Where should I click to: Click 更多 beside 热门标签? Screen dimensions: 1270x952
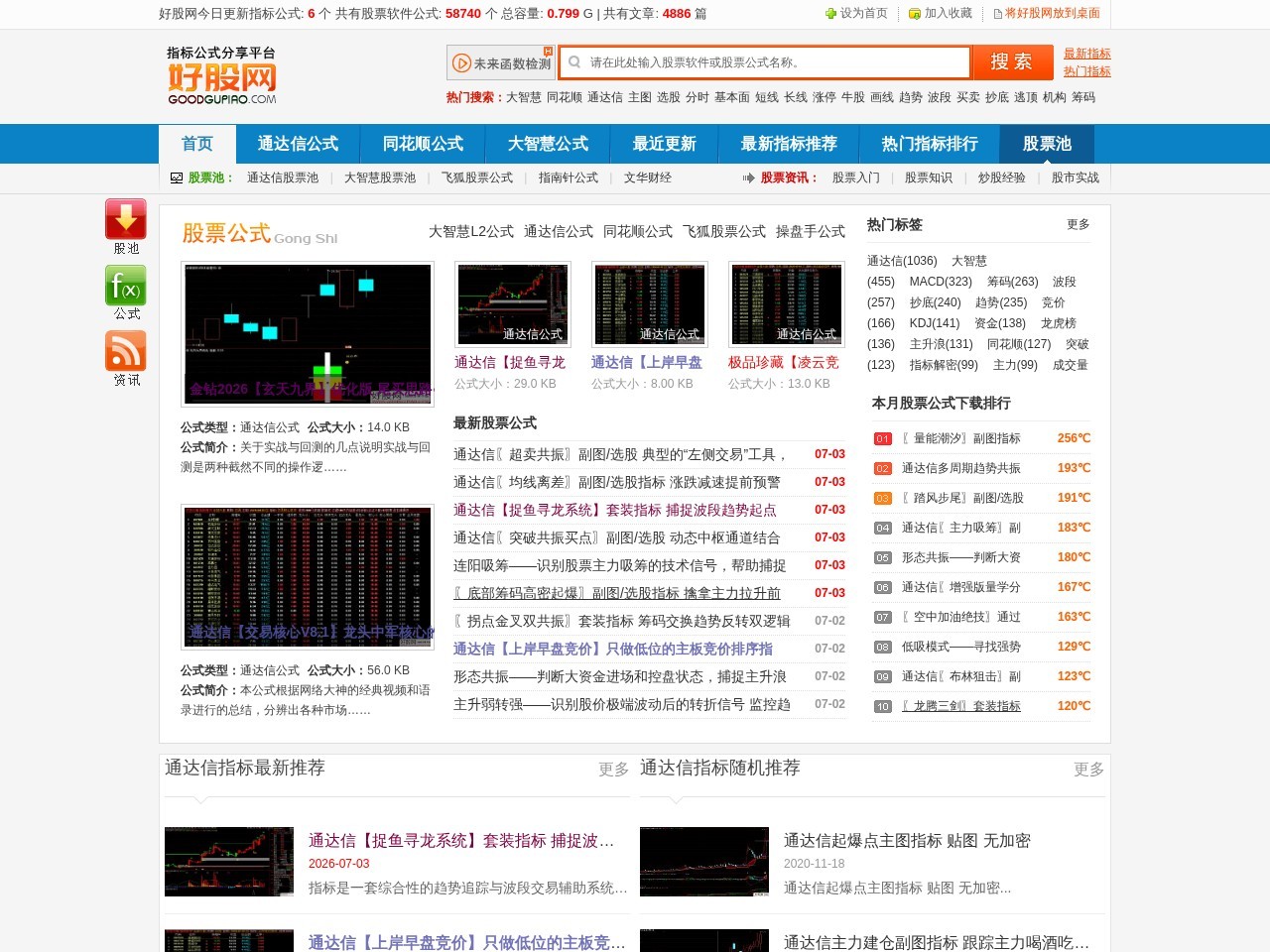pyautogui.click(x=1079, y=225)
